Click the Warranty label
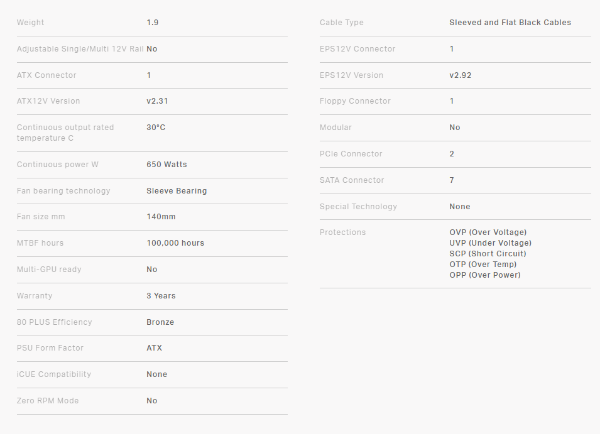The height and width of the screenshot is (434, 600). pyautogui.click(x=35, y=296)
